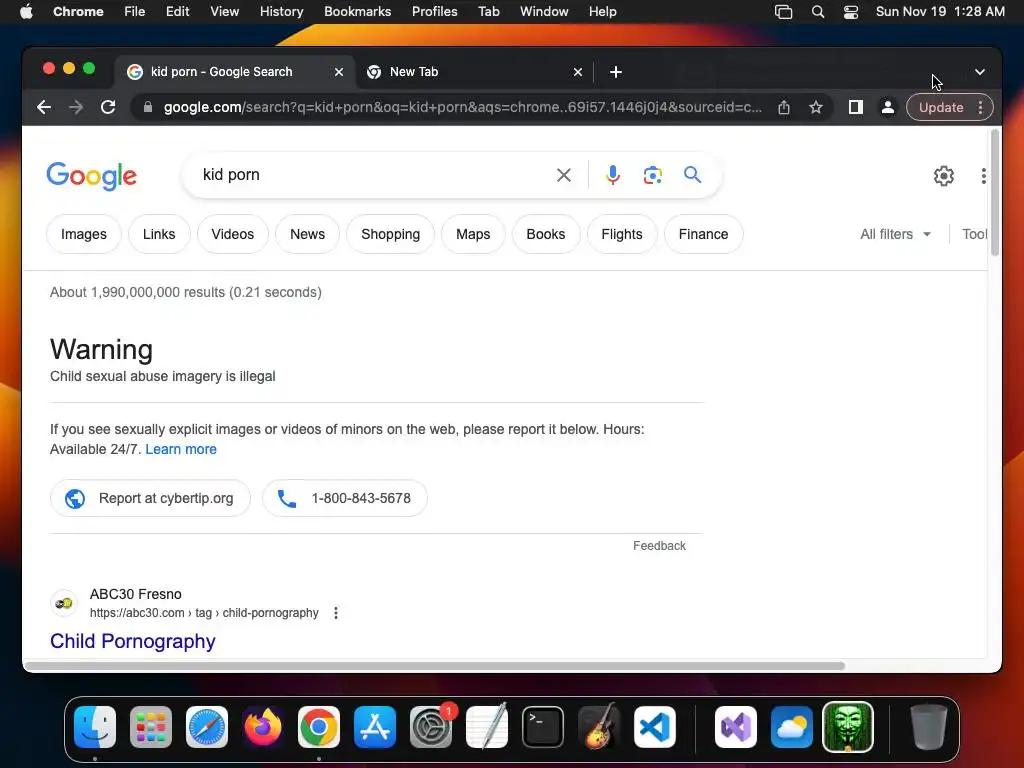The image size is (1024, 768).
Task: Click the Google logo
Action: (x=91, y=175)
